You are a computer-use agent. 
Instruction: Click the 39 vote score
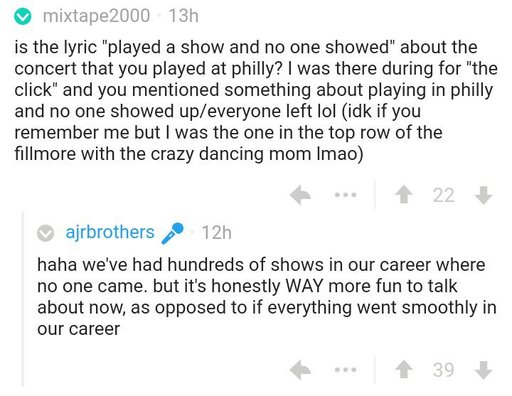(x=443, y=370)
